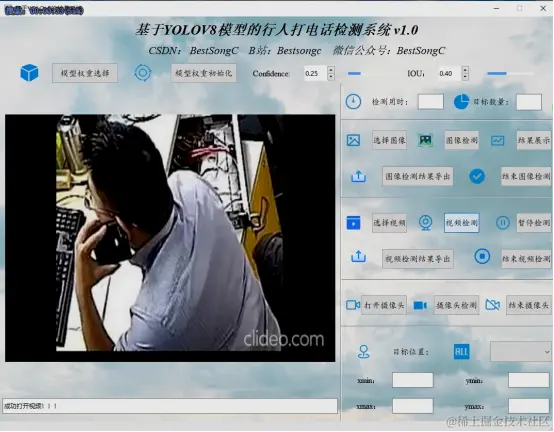Start 视频检测 video detection

coord(461,223)
